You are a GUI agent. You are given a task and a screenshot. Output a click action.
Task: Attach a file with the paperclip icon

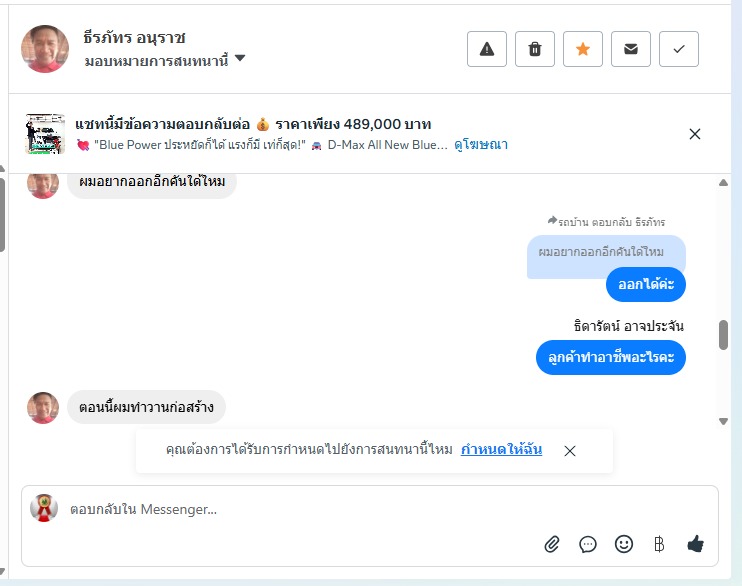[552, 544]
